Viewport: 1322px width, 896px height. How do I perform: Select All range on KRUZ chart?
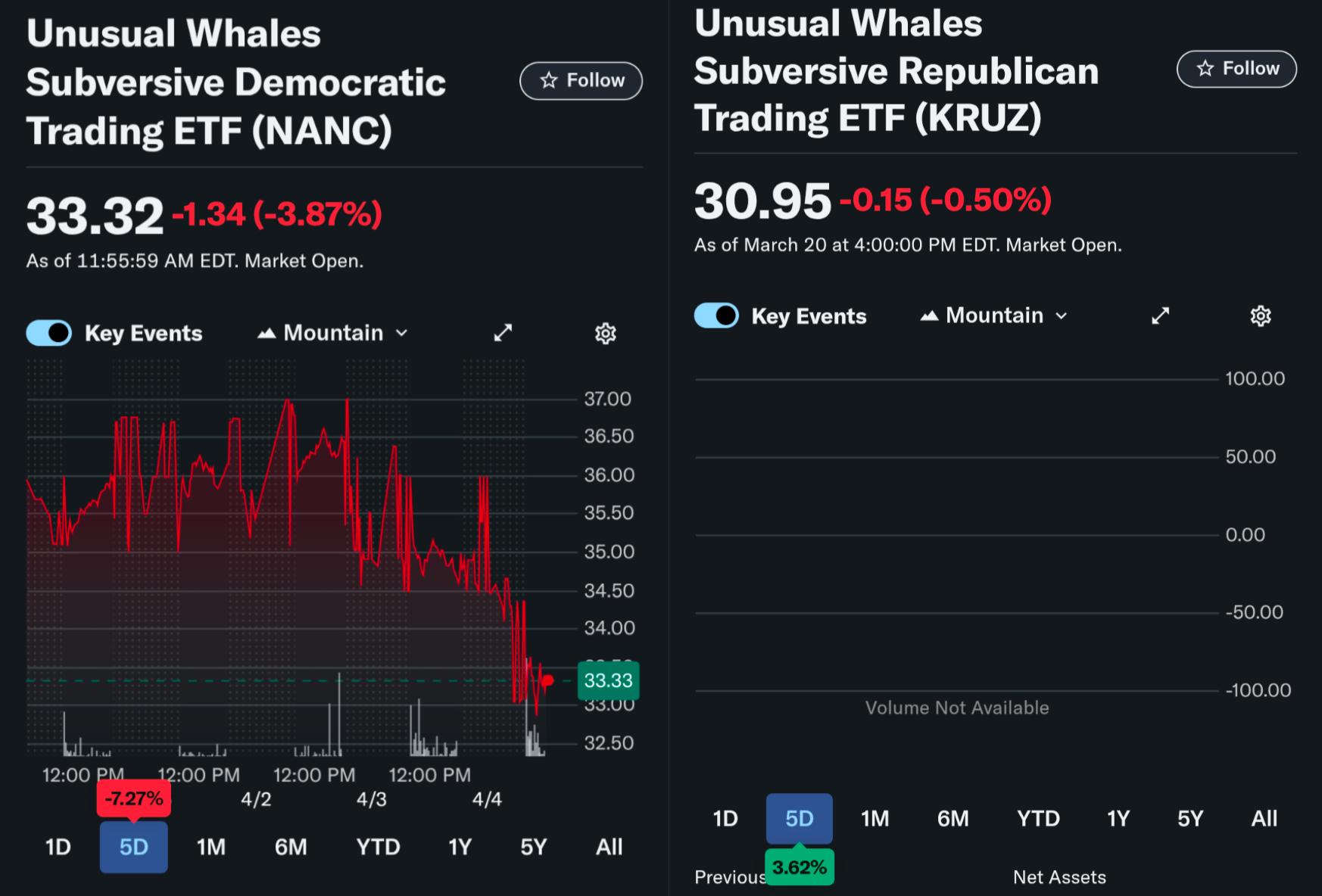(1264, 819)
